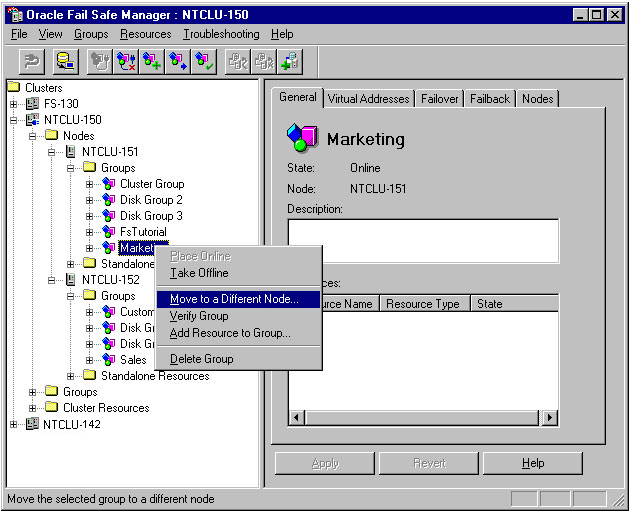Choose Move to a Different Node
This screenshot has width=629, height=511.
(239, 299)
